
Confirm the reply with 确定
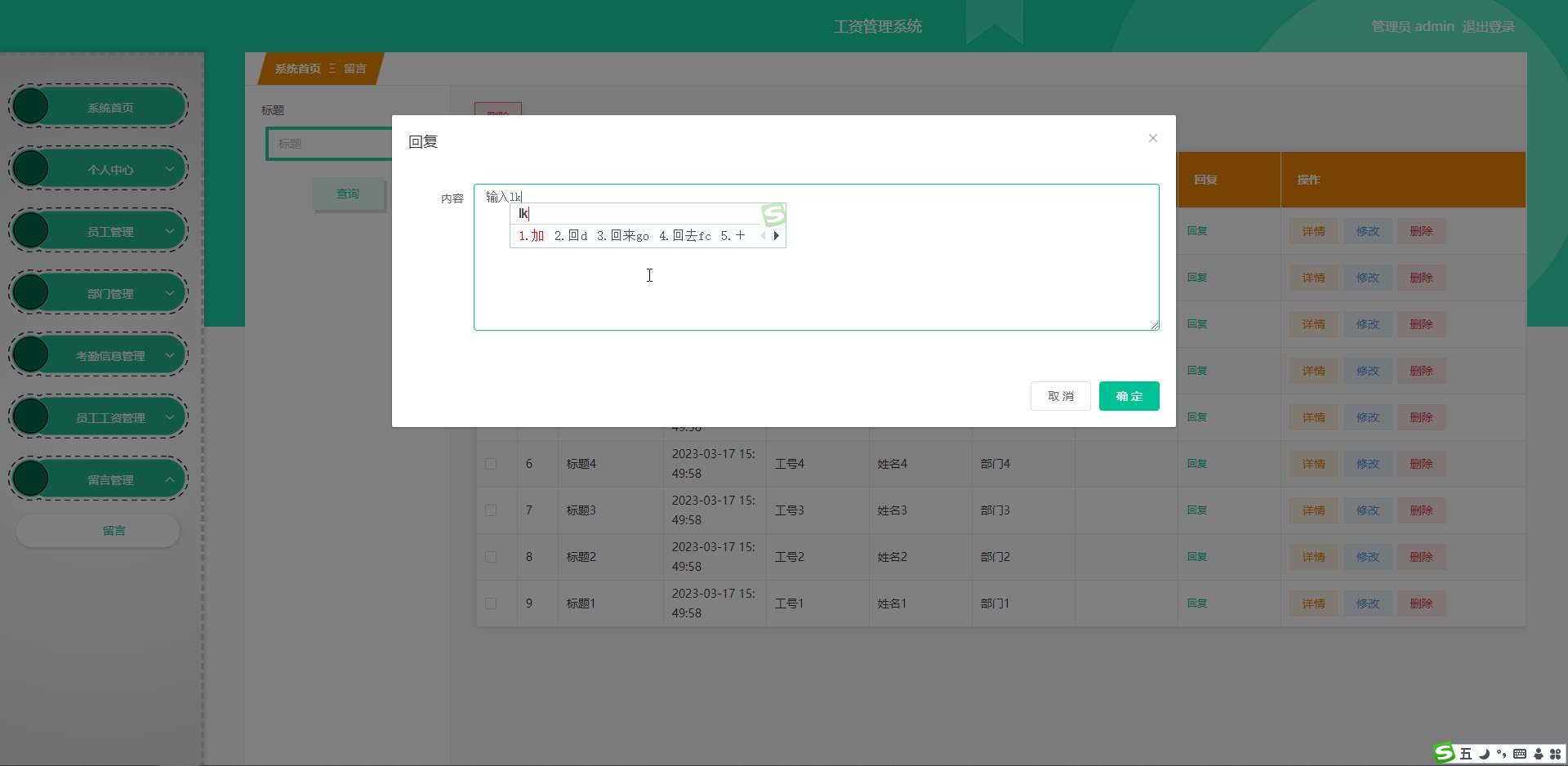click(1129, 396)
